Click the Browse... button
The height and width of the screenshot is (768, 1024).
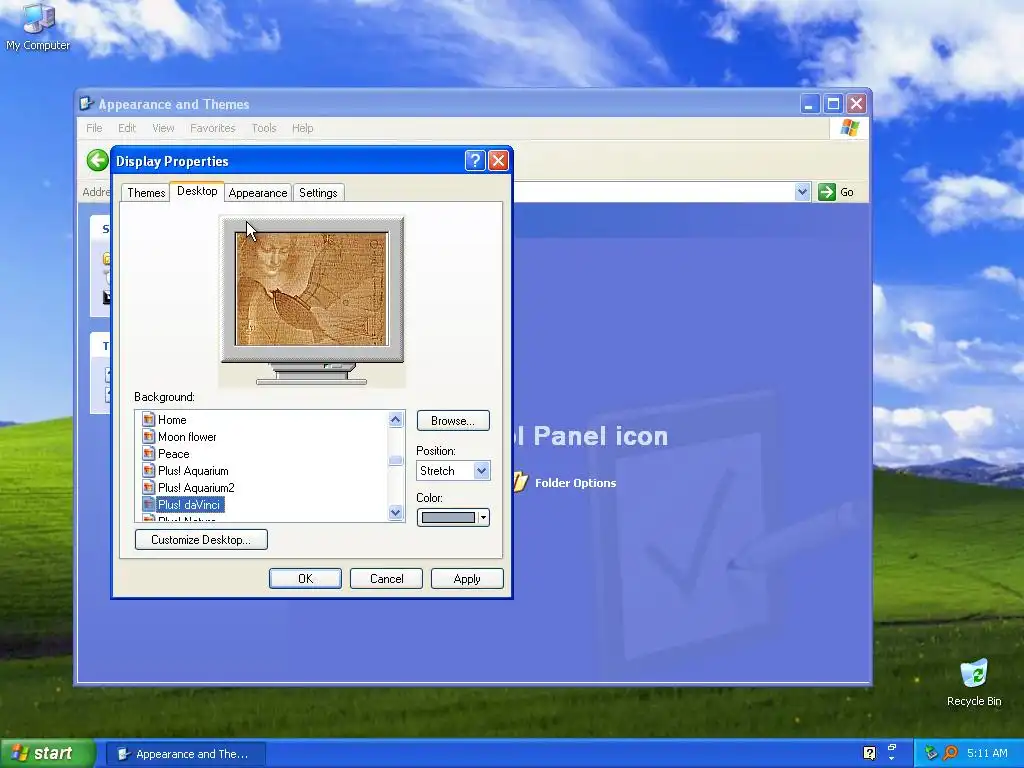pos(453,421)
